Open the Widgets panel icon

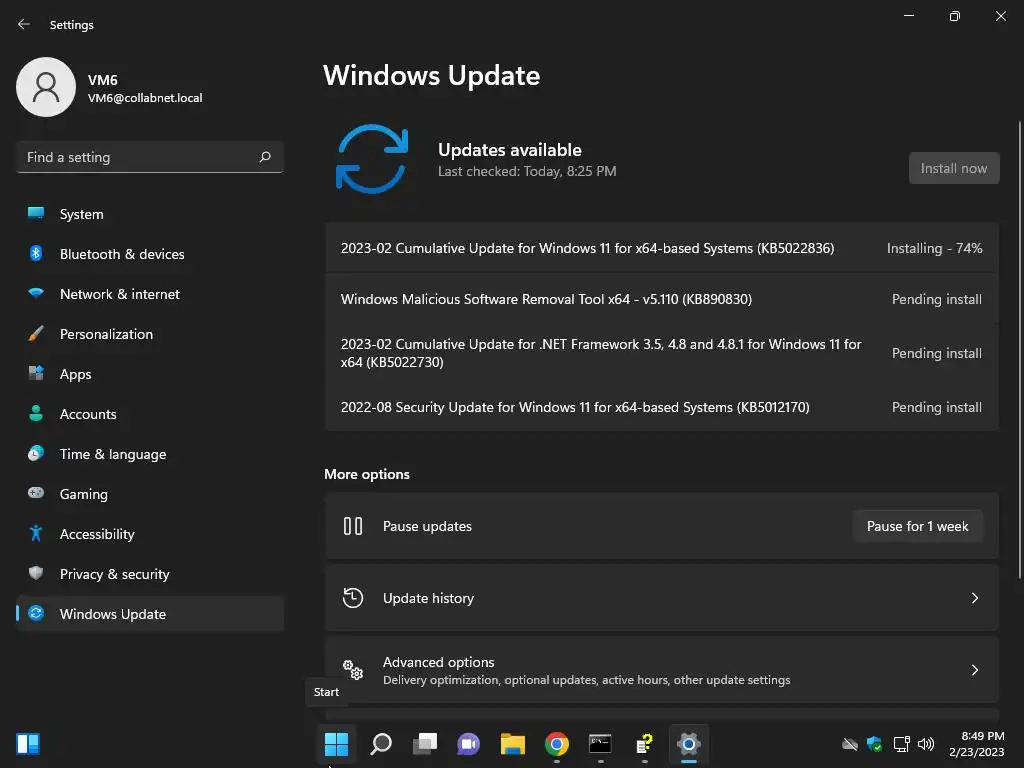coord(27,744)
